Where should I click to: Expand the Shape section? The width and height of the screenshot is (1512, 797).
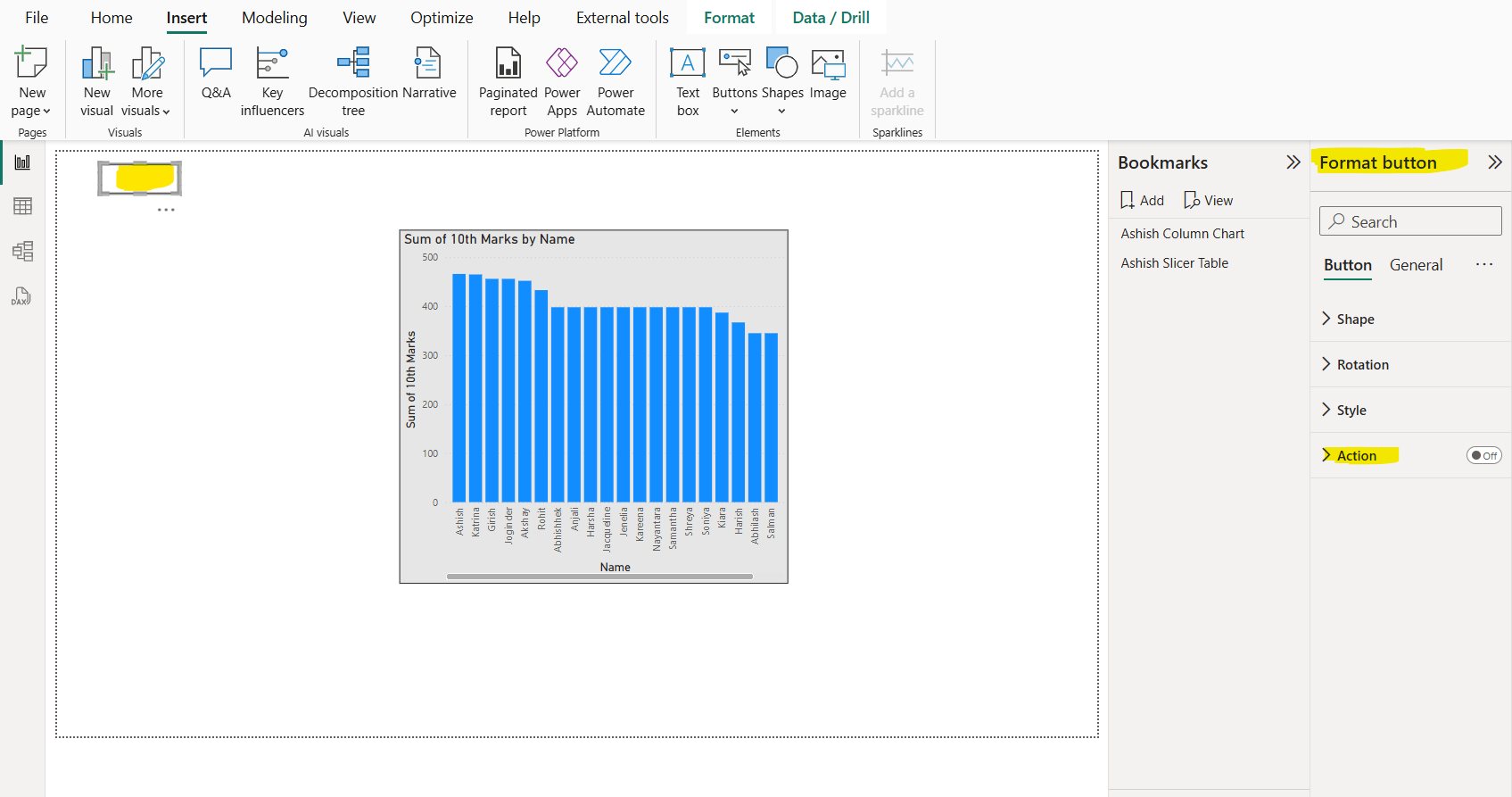click(x=1355, y=320)
